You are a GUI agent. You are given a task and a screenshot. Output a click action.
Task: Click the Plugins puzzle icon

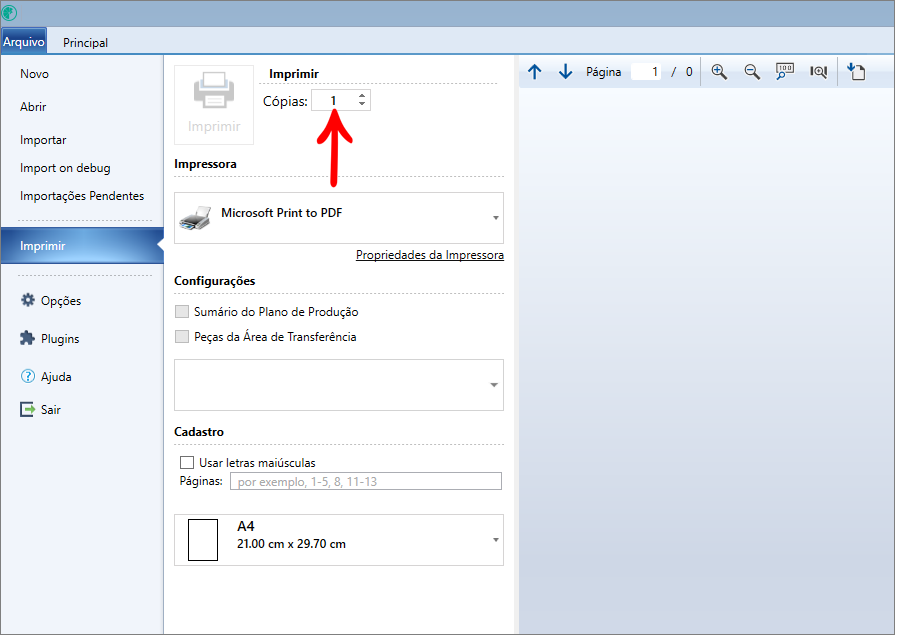pos(27,339)
